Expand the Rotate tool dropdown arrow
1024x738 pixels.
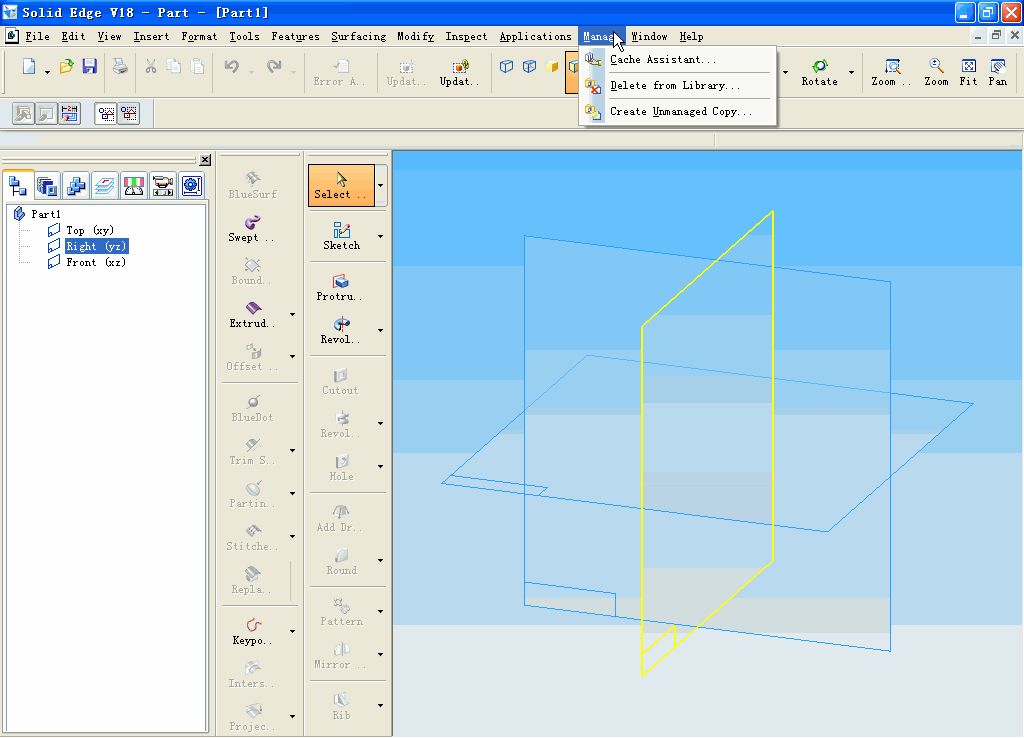coord(851,72)
